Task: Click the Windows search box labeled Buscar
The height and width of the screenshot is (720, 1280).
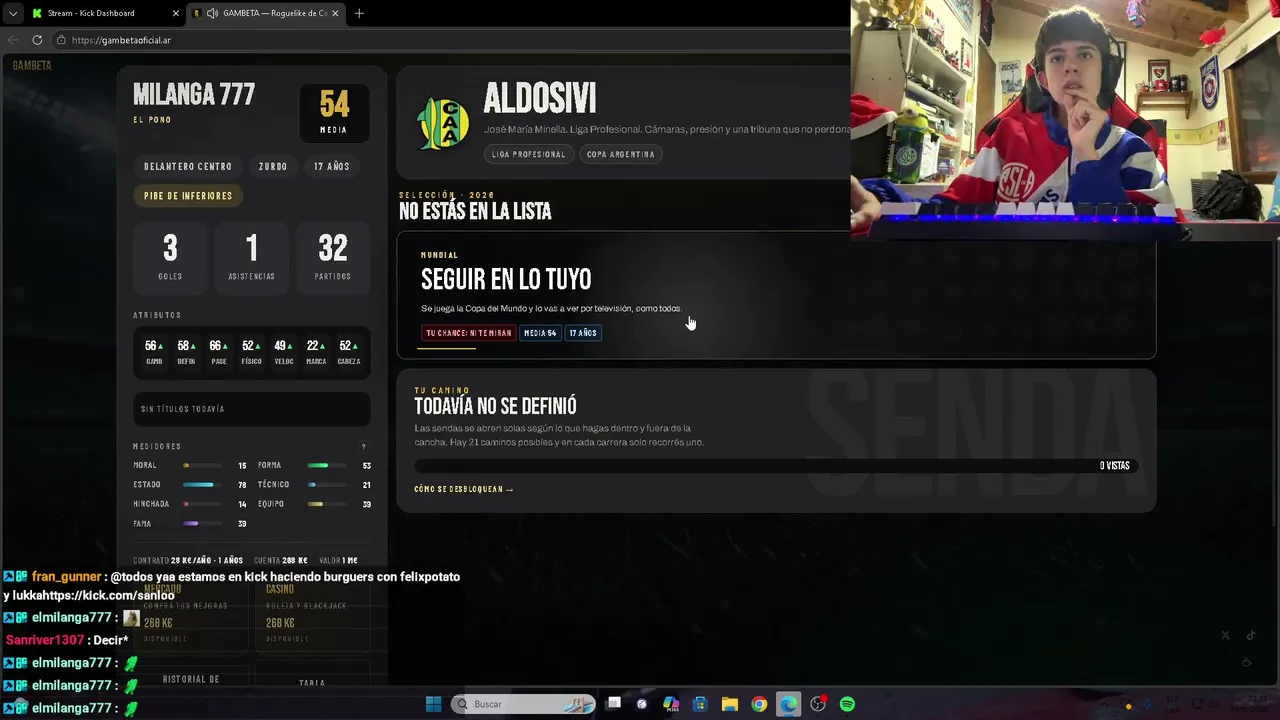Action: [x=523, y=704]
